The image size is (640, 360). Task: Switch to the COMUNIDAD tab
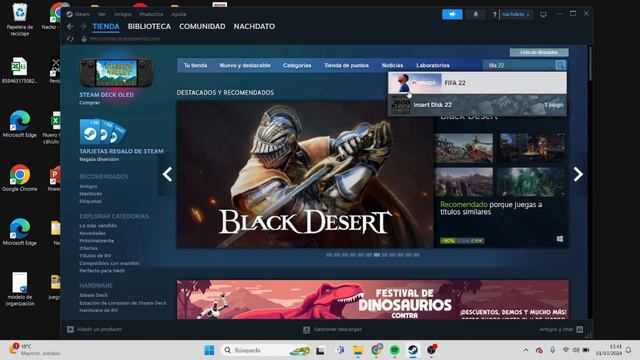pyautogui.click(x=202, y=27)
